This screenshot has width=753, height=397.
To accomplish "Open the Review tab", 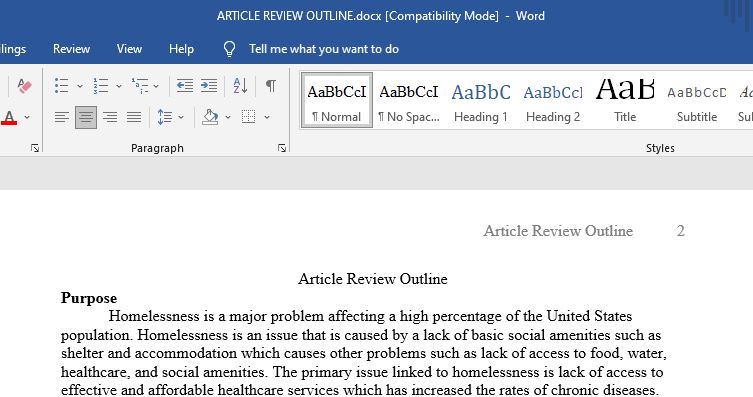I will pos(71,49).
